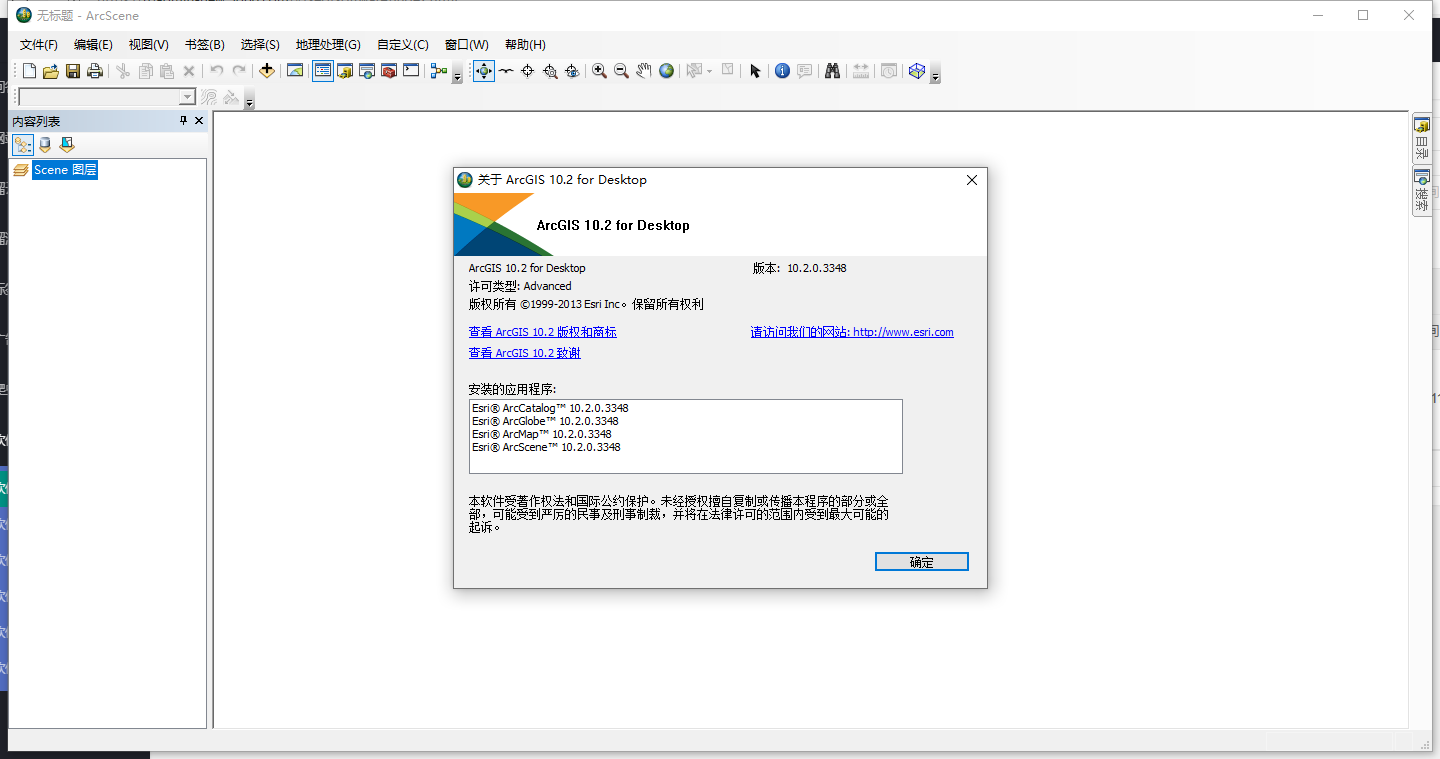Click the Full Extent globe icon

pyautogui.click(x=666, y=71)
